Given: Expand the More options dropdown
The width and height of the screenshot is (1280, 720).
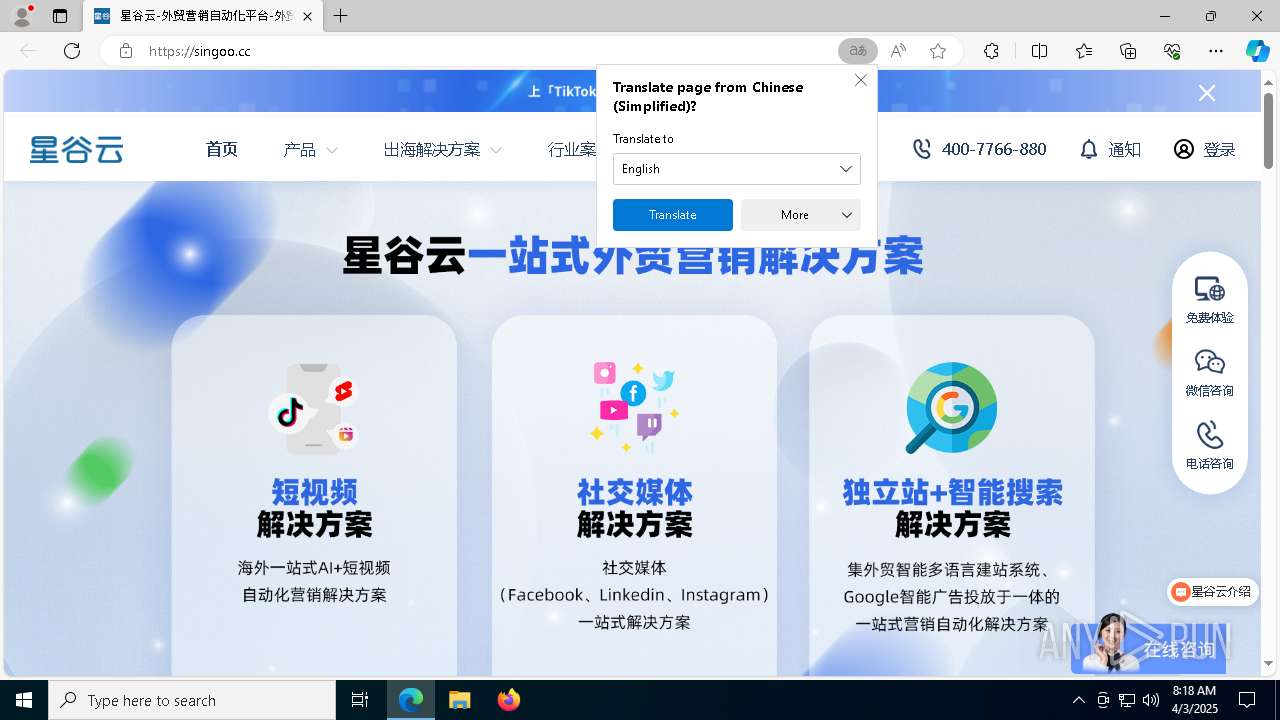Looking at the screenshot, I should coord(801,215).
